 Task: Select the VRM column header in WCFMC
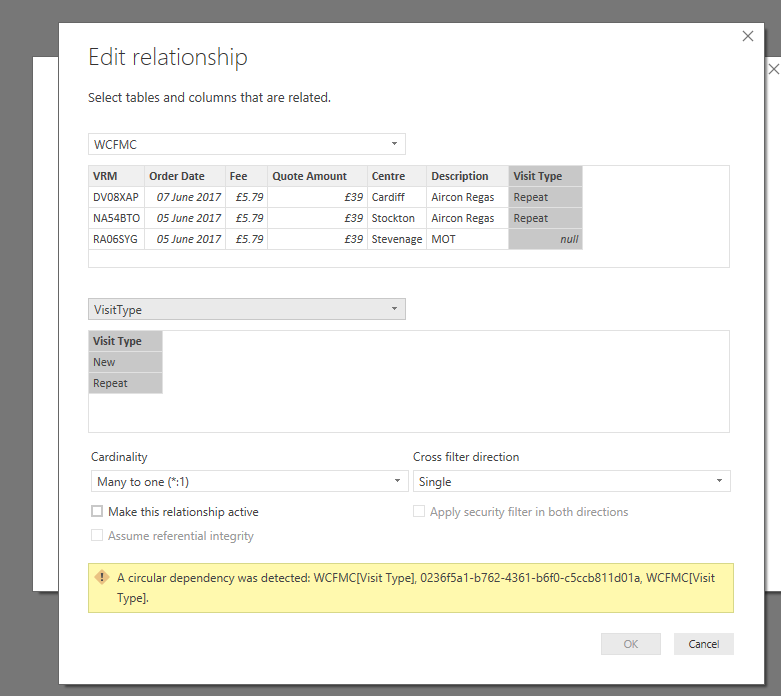[117, 176]
